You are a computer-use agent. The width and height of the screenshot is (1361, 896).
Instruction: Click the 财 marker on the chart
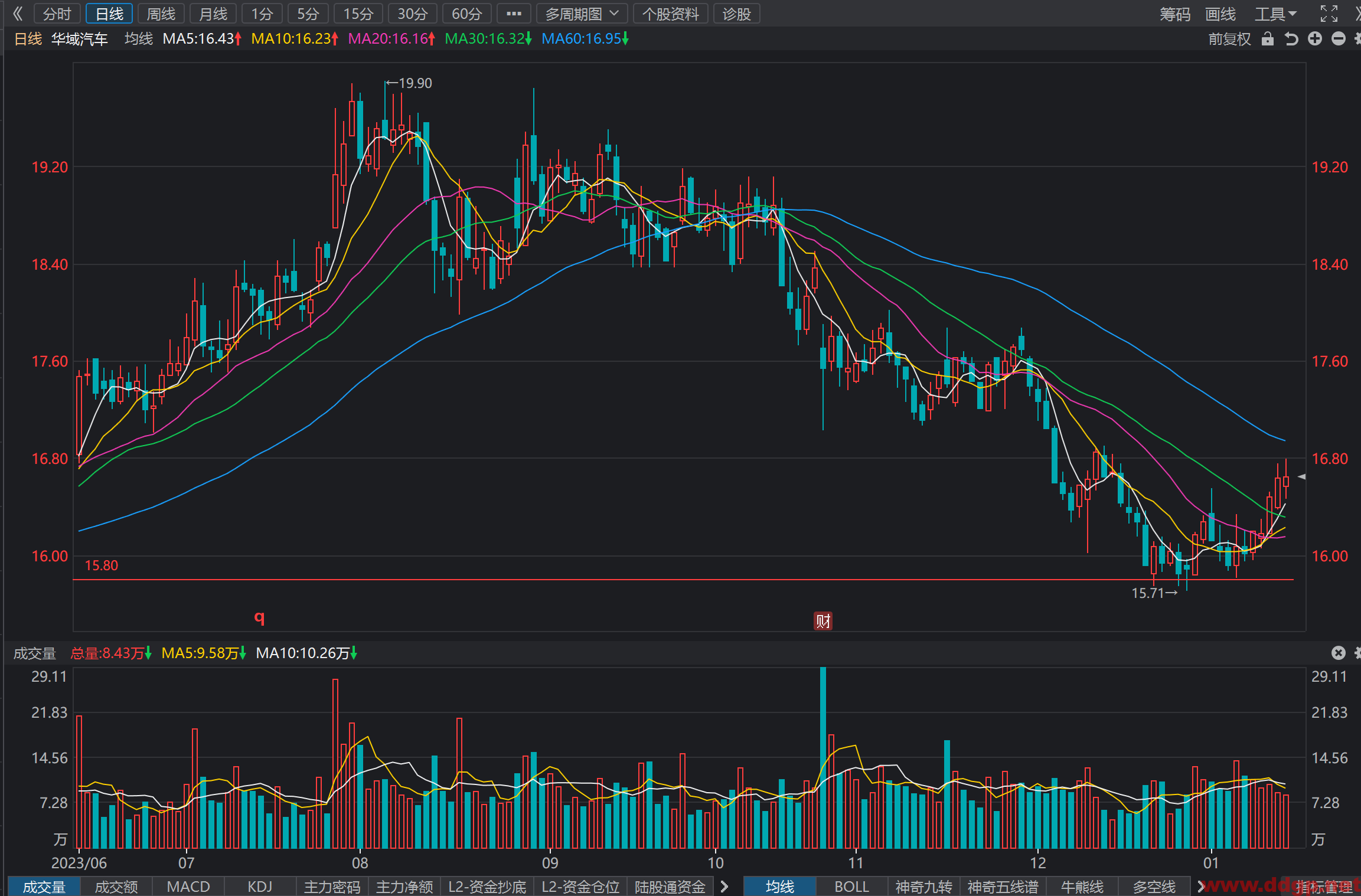point(823,621)
